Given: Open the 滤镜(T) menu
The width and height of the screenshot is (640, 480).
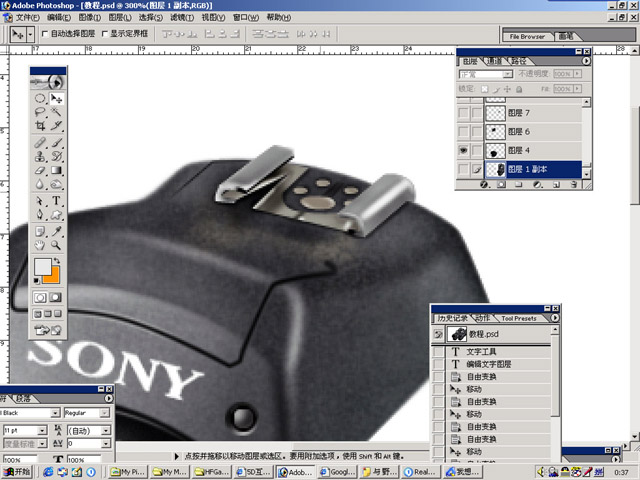Looking at the screenshot, I should pos(182,18).
